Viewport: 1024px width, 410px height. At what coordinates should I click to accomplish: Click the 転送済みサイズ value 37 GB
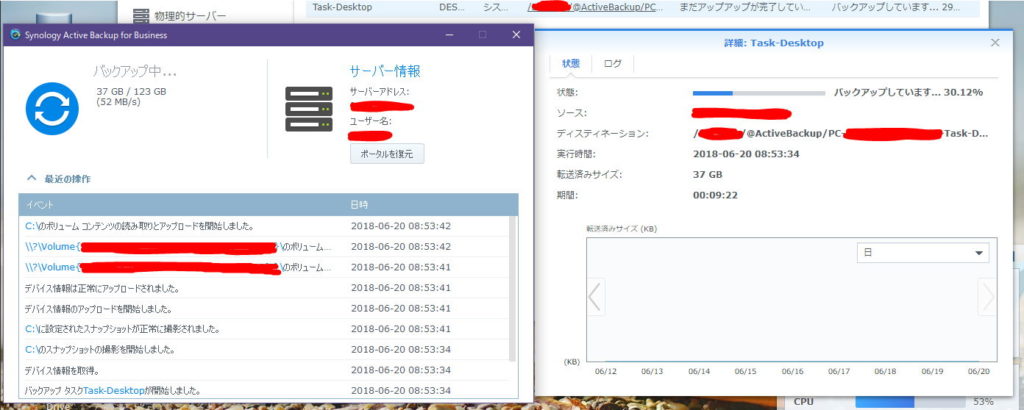click(707, 174)
